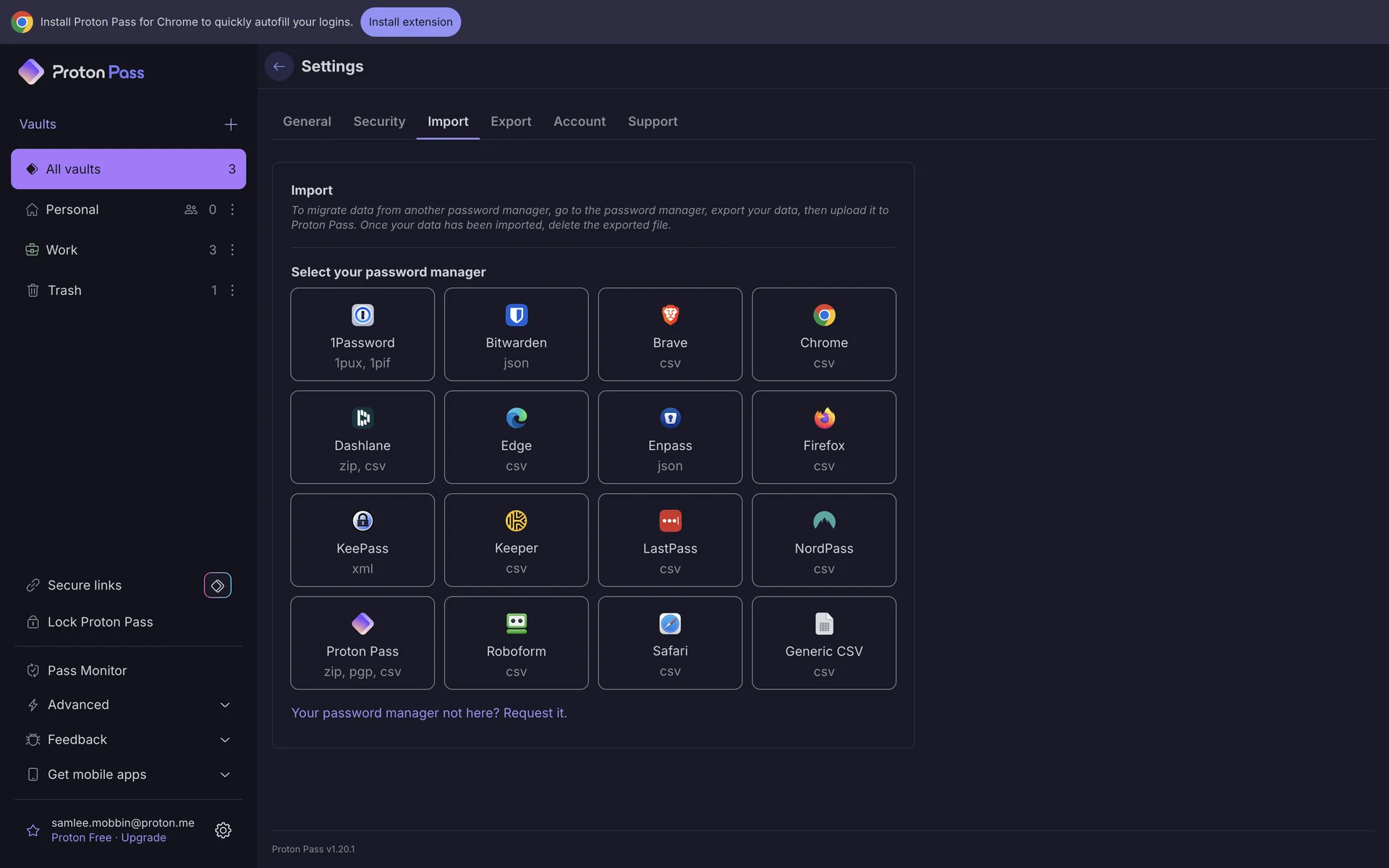The width and height of the screenshot is (1389, 868).
Task: Click Install extension button
Action: pos(410,22)
